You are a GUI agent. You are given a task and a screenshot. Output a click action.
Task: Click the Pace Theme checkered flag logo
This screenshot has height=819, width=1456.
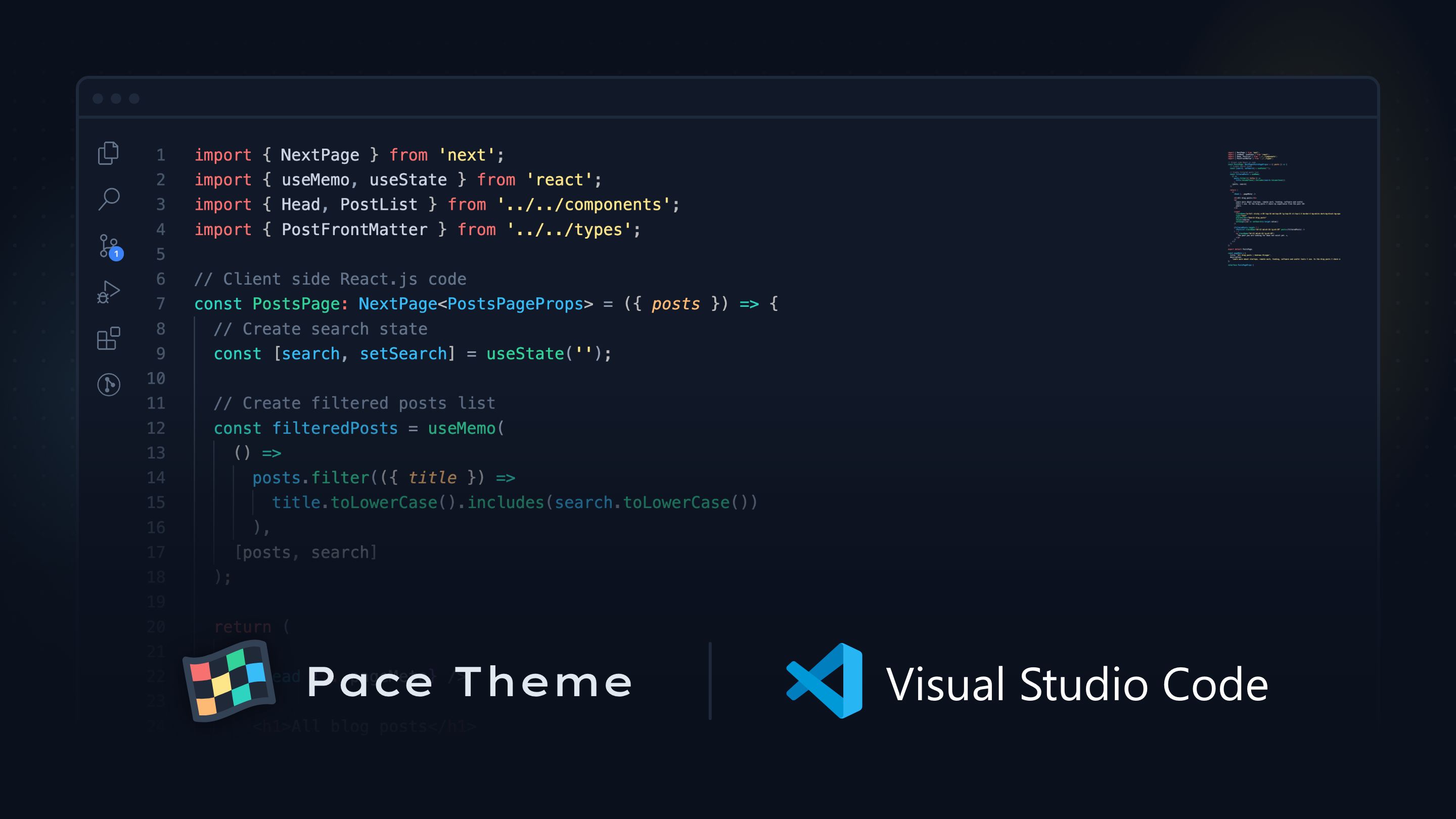pyautogui.click(x=229, y=680)
